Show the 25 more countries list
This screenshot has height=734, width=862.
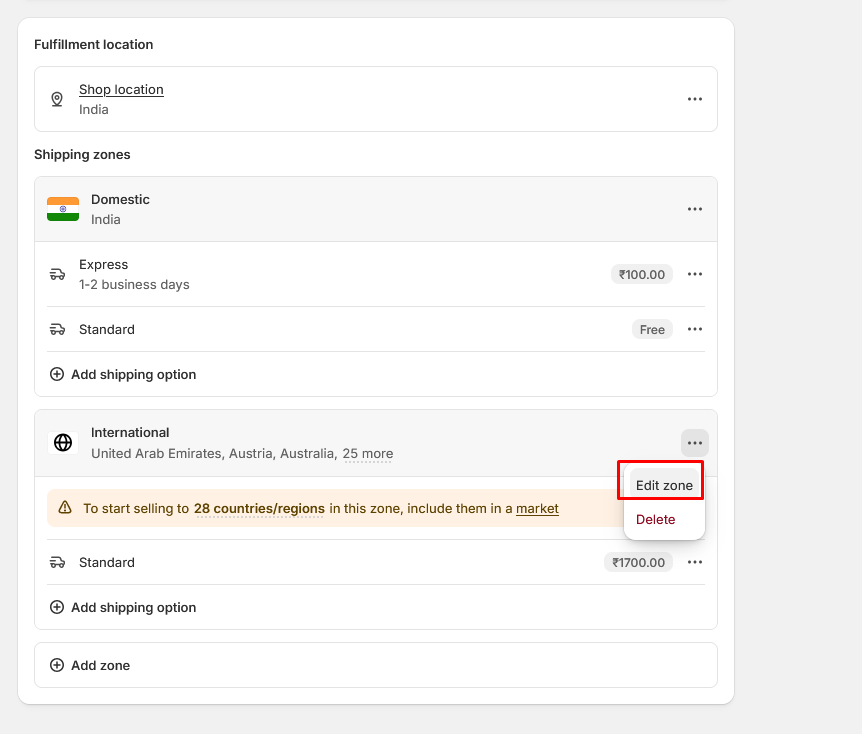pyautogui.click(x=367, y=453)
